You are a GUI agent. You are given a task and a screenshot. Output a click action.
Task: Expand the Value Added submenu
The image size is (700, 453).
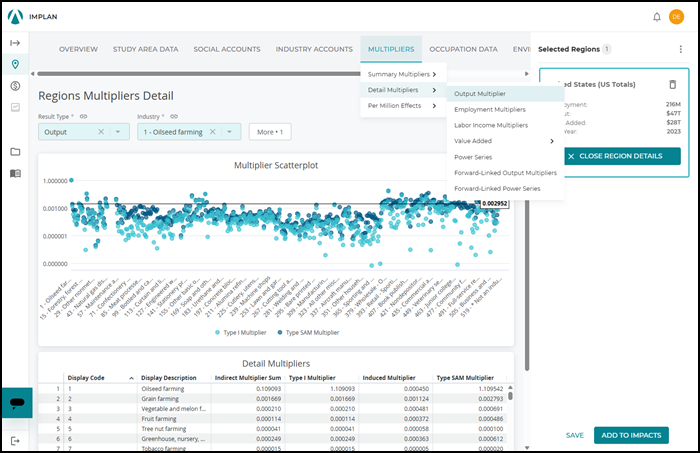coord(505,141)
